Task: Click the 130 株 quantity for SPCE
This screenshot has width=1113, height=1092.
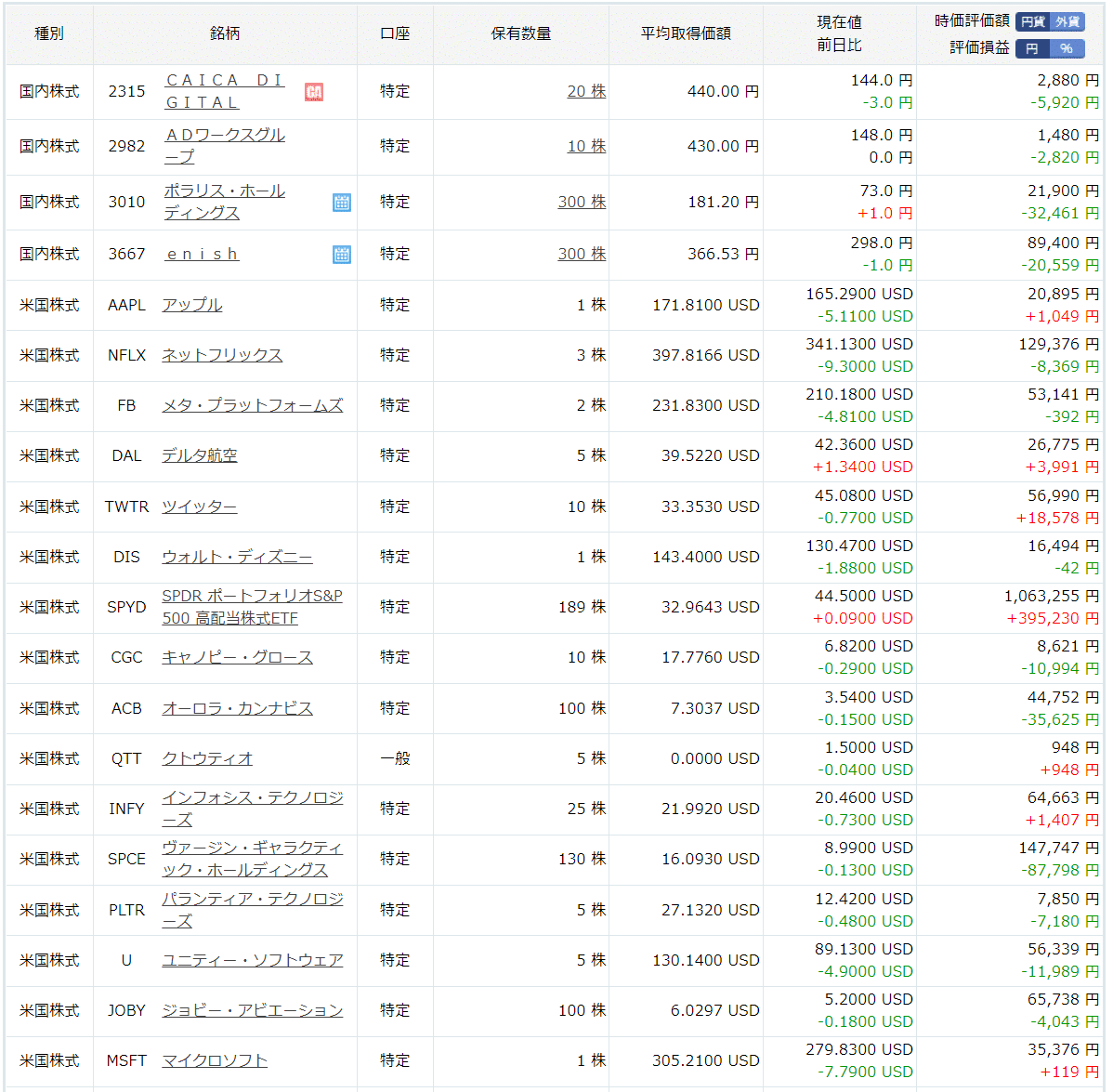Action: (x=583, y=859)
